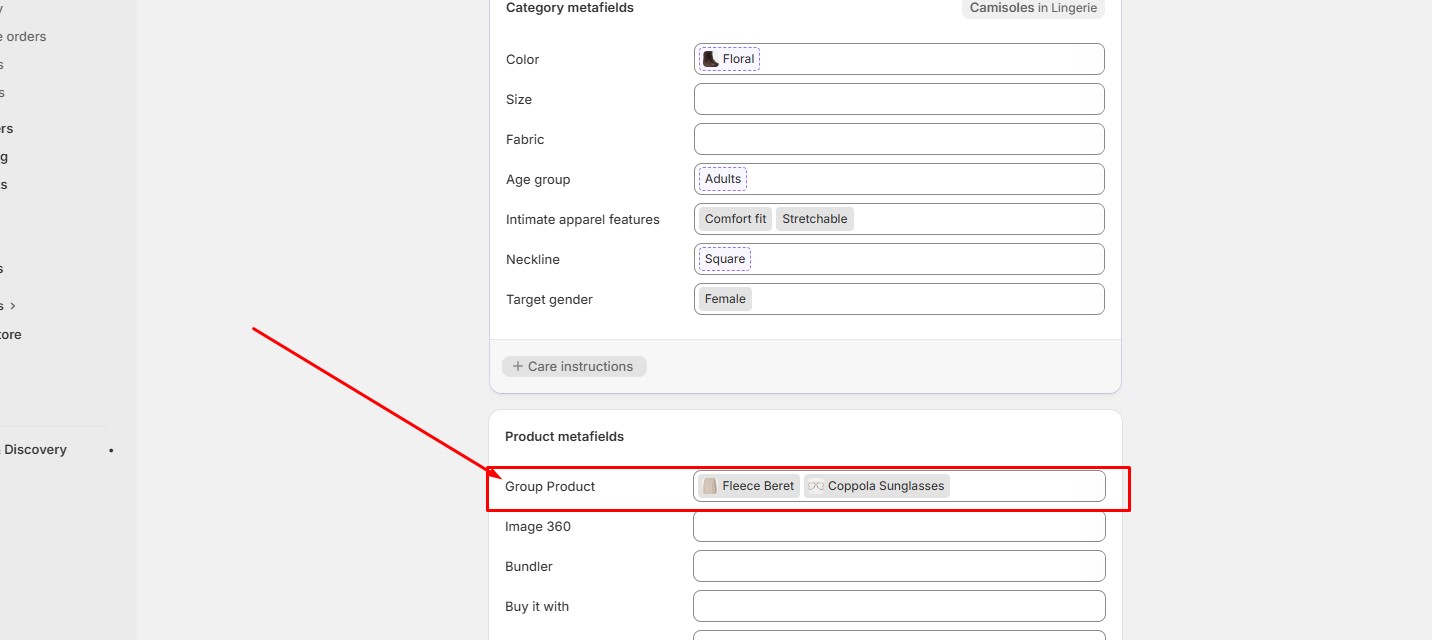Click the Bundler input field
The image size is (1432, 640).
[x=899, y=566]
